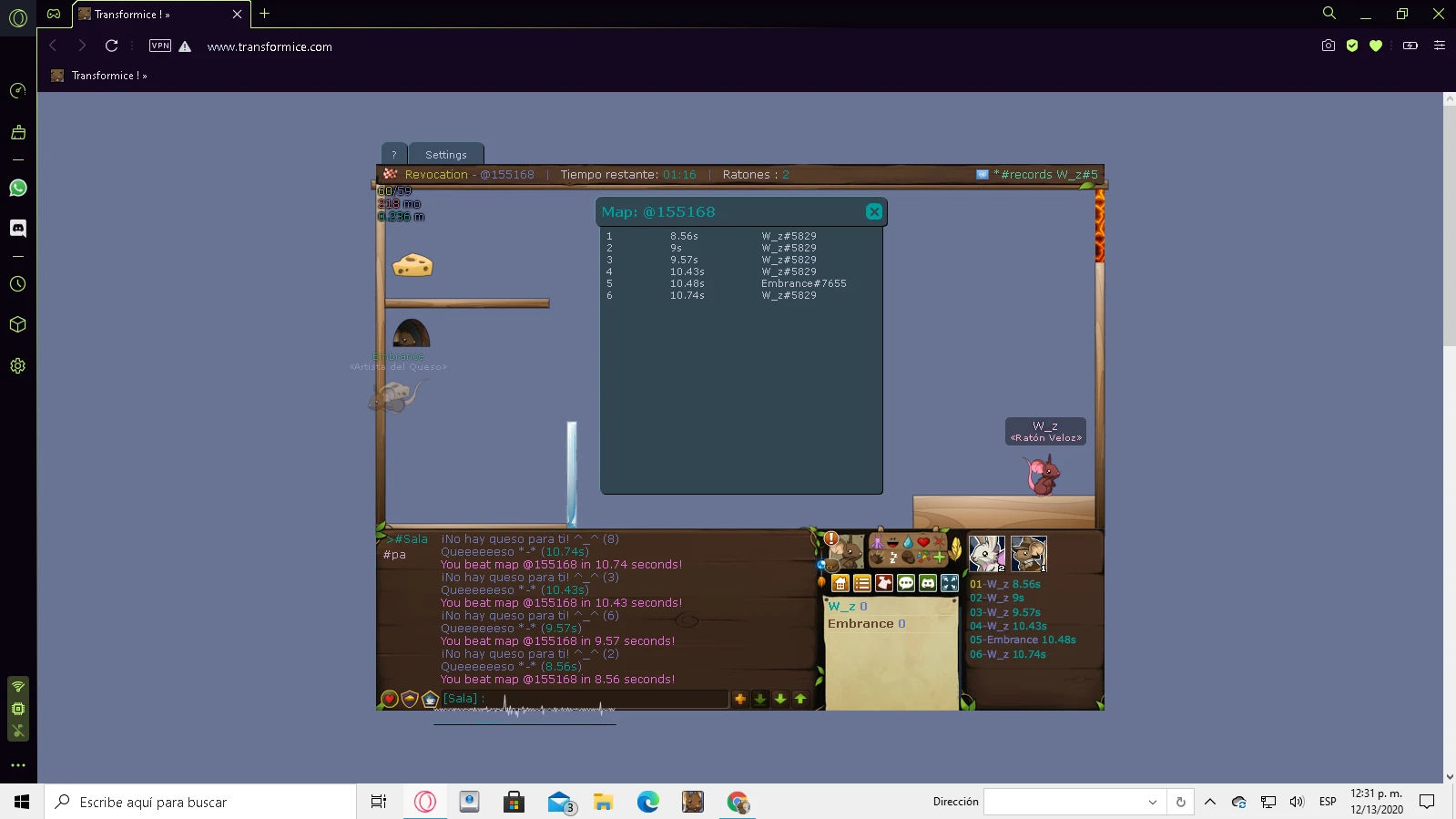The image size is (1456, 819).
Task: Open the question mark help tab
Action: (x=394, y=154)
